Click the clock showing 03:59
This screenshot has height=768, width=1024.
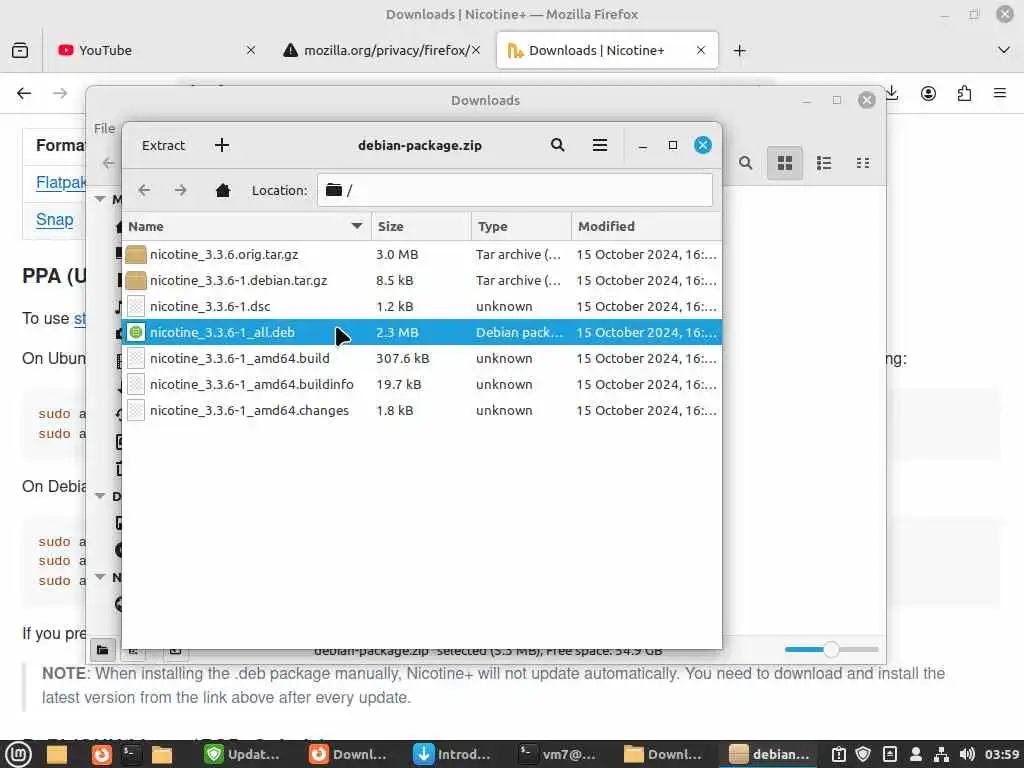tap(1002, 754)
